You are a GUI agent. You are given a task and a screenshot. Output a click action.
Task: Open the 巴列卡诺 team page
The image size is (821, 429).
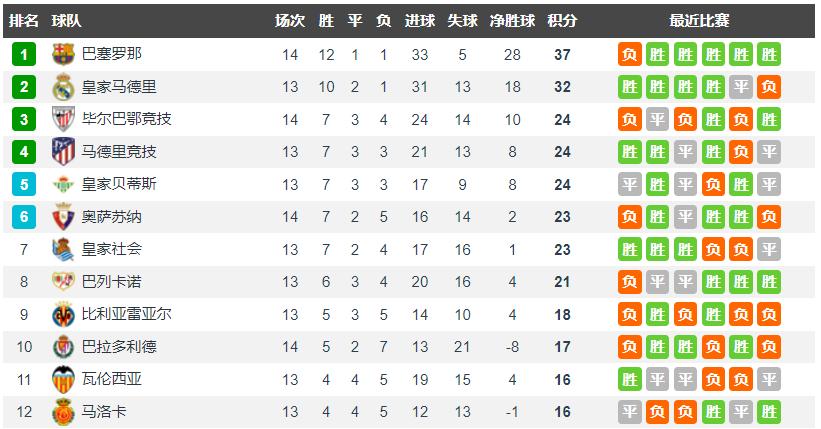111,282
